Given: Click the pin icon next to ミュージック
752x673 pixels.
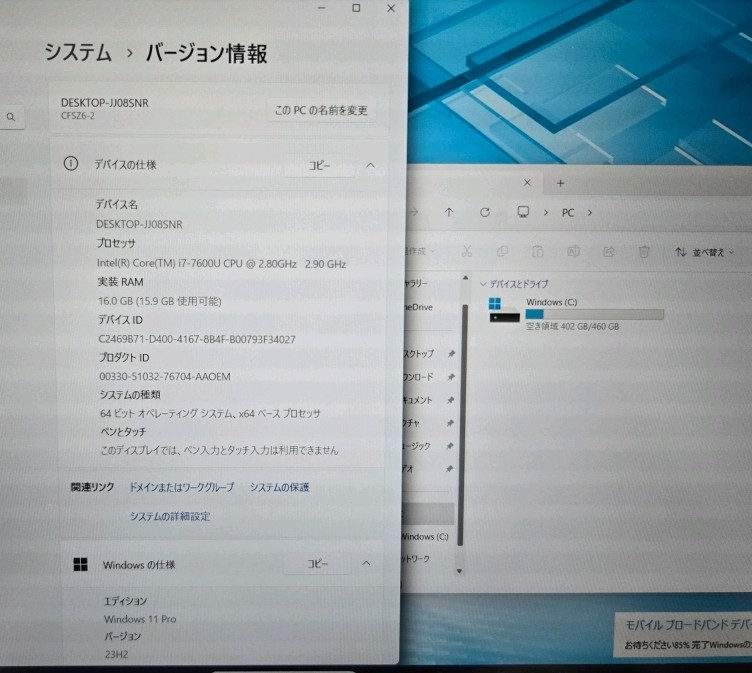Looking at the screenshot, I should point(449,446).
